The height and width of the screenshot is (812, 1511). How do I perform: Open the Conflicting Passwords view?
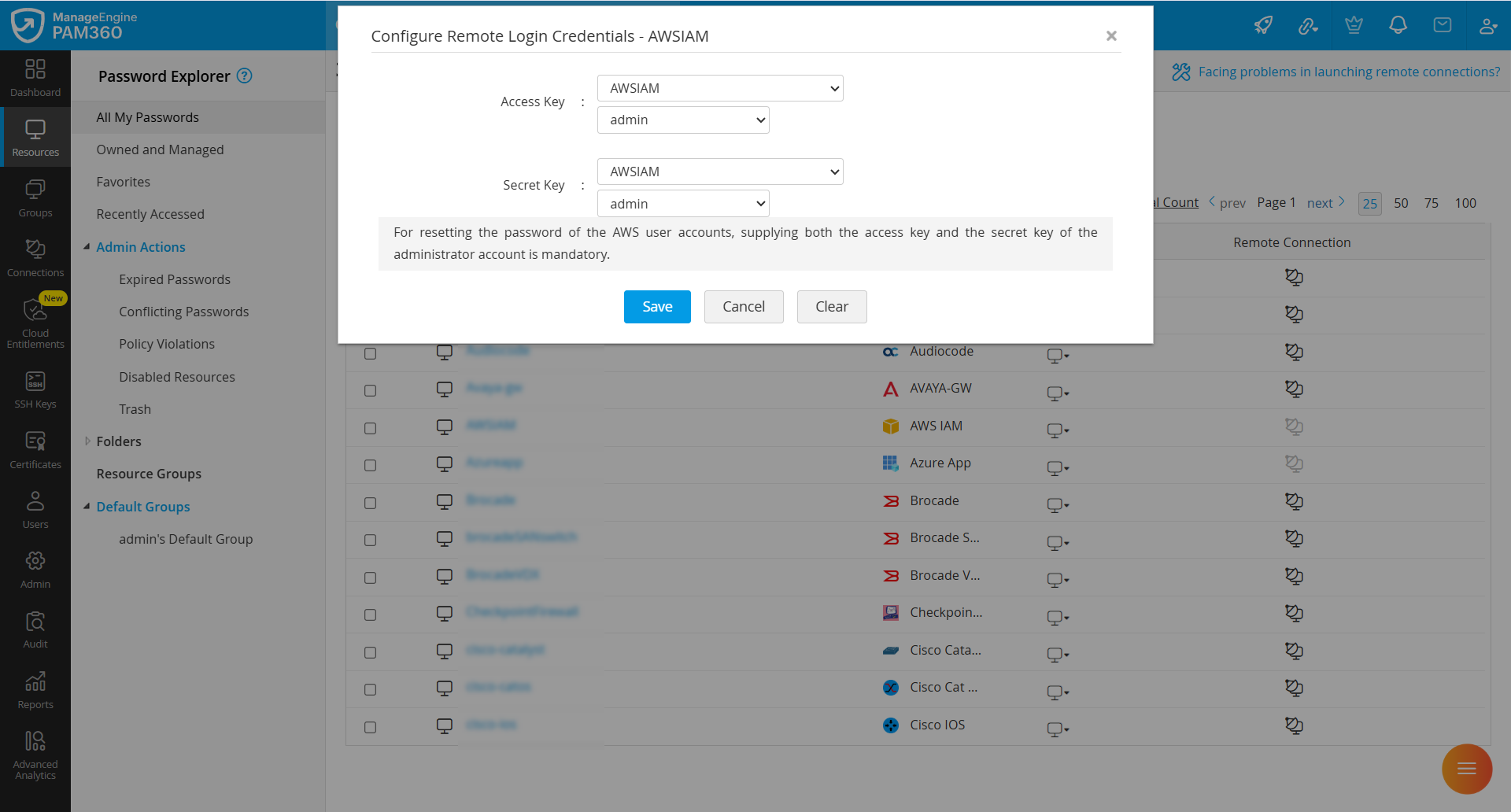[183, 311]
